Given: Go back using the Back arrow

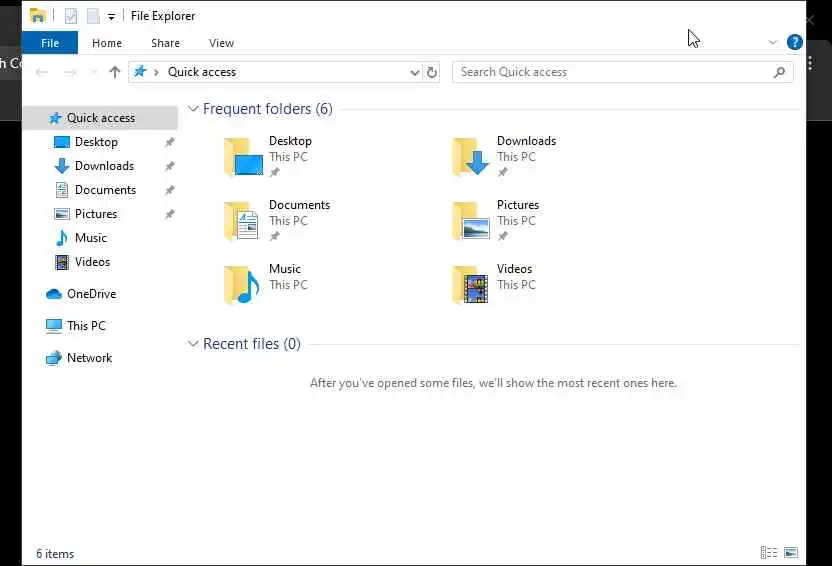Looking at the screenshot, I should (42, 72).
